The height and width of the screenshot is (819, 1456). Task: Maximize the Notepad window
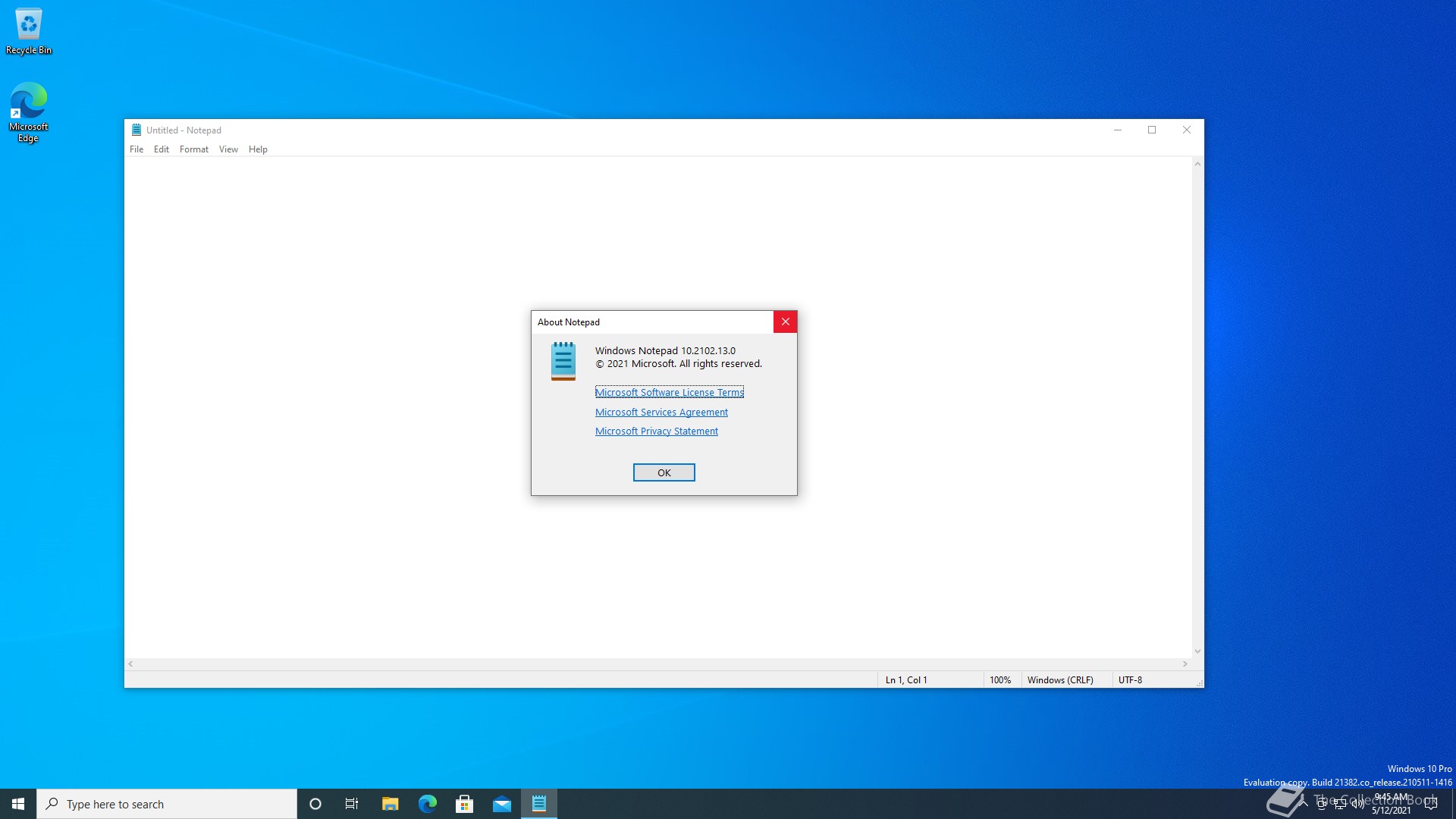(x=1152, y=130)
